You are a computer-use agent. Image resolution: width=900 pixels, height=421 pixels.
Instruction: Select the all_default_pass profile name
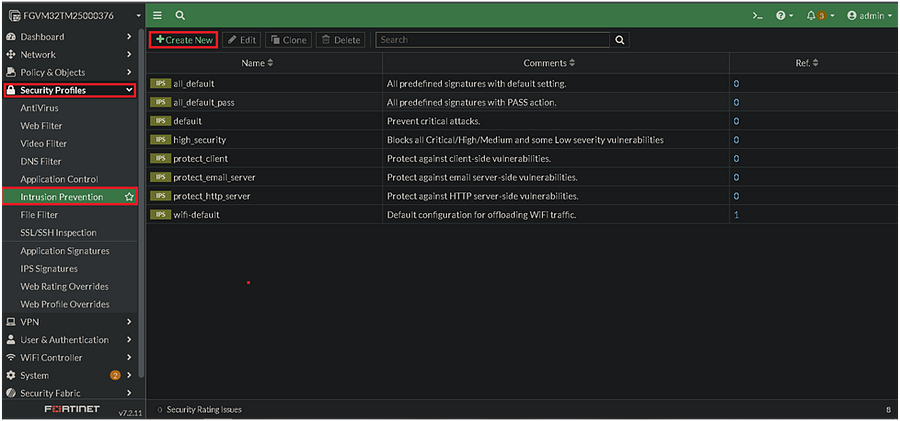coord(203,103)
